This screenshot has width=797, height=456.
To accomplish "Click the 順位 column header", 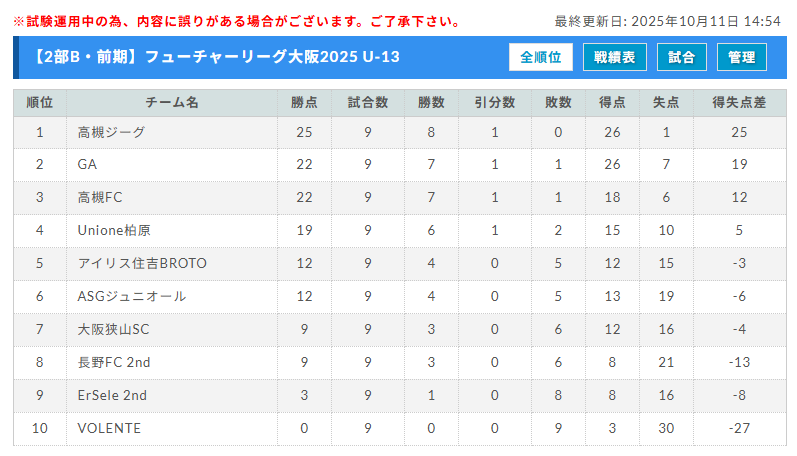I will (40, 103).
